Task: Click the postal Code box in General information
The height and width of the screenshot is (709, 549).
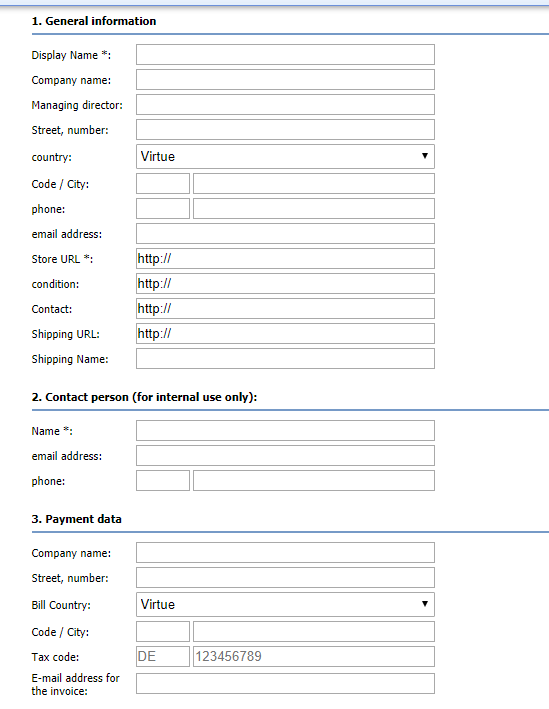Action: pos(163,184)
